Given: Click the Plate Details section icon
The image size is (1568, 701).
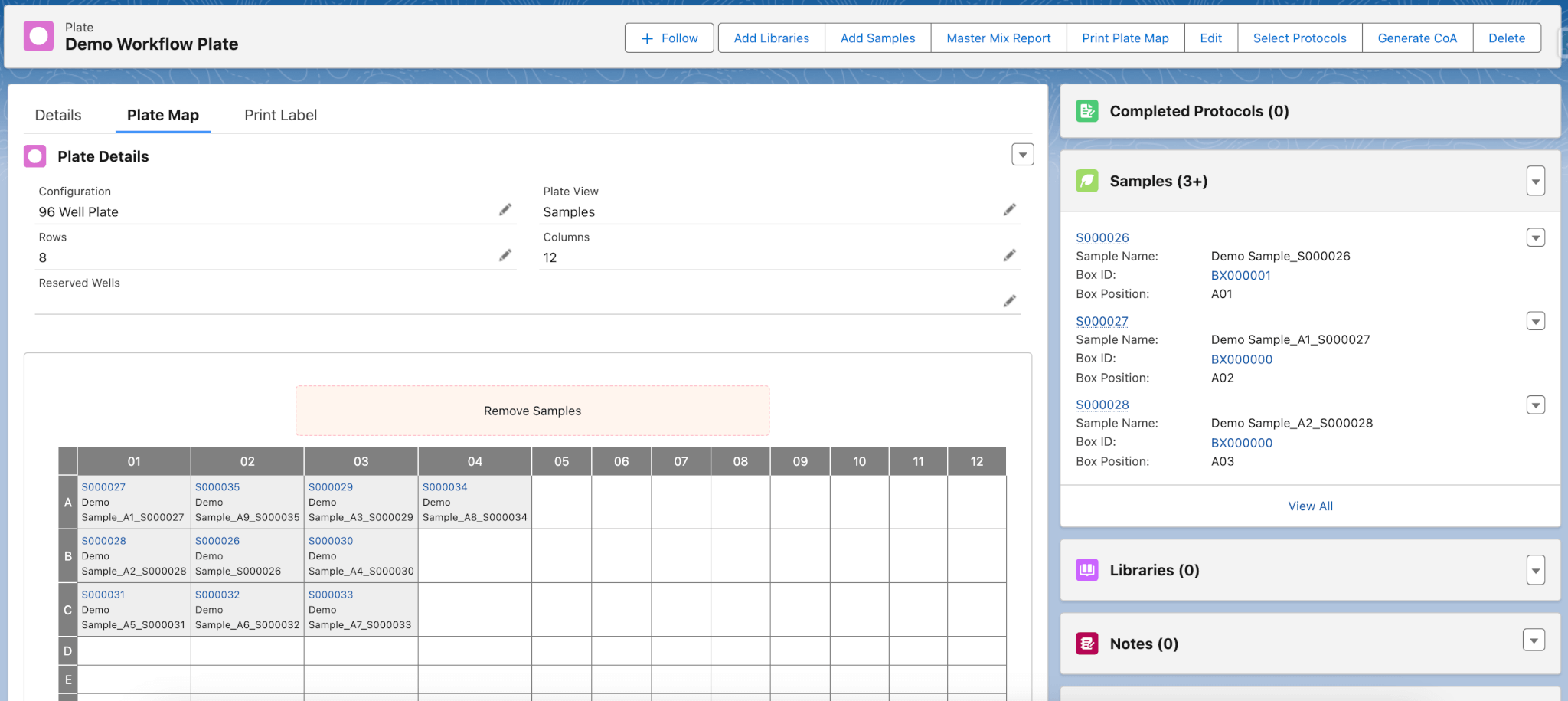Looking at the screenshot, I should [x=35, y=156].
